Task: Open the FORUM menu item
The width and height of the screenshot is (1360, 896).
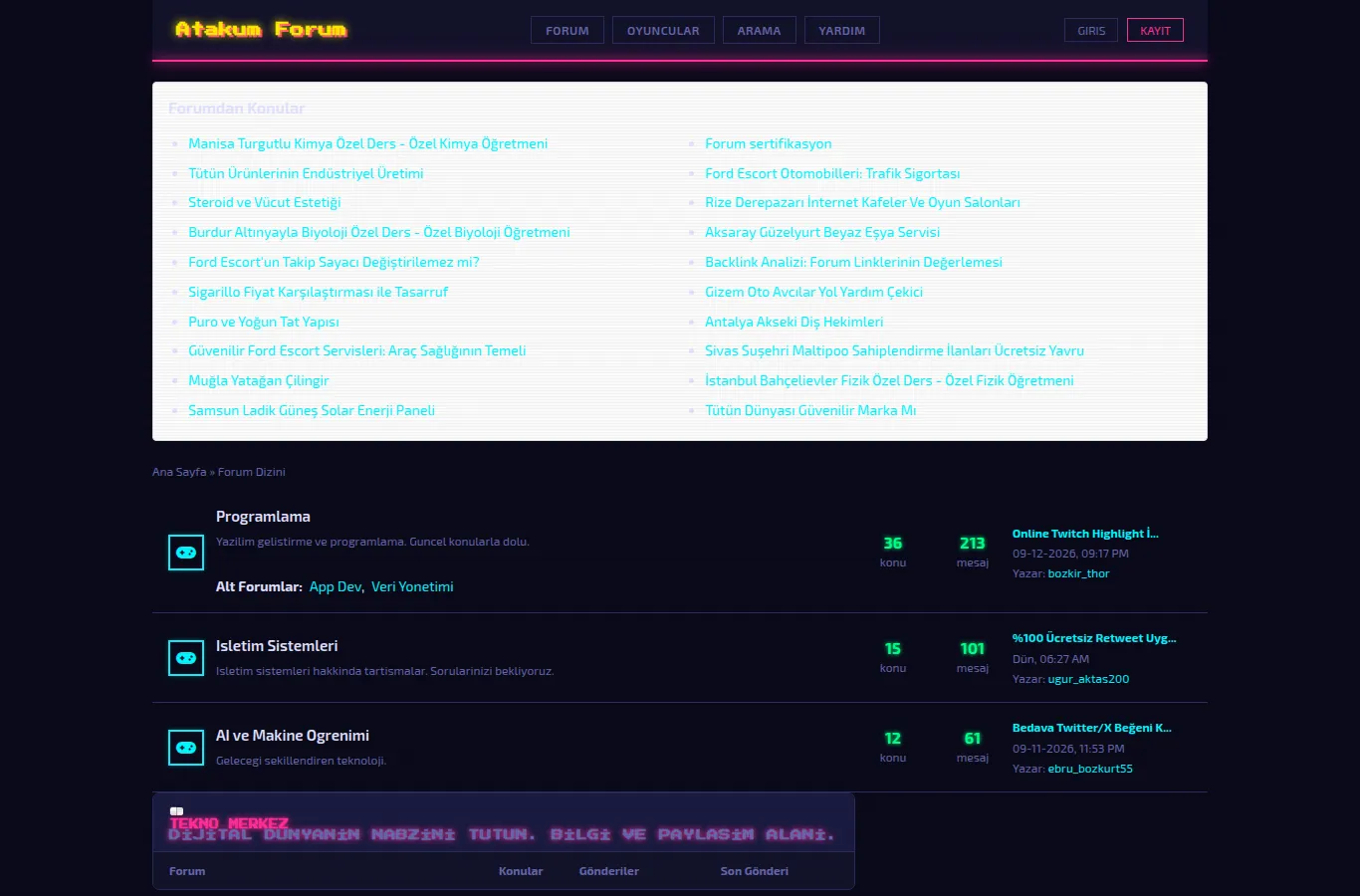Action: click(x=567, y=31)
